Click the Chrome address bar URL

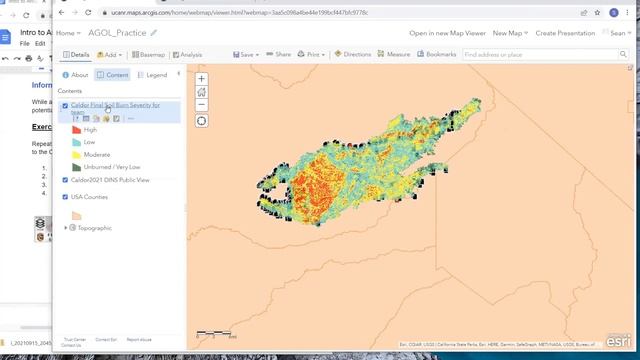point(240,13)
